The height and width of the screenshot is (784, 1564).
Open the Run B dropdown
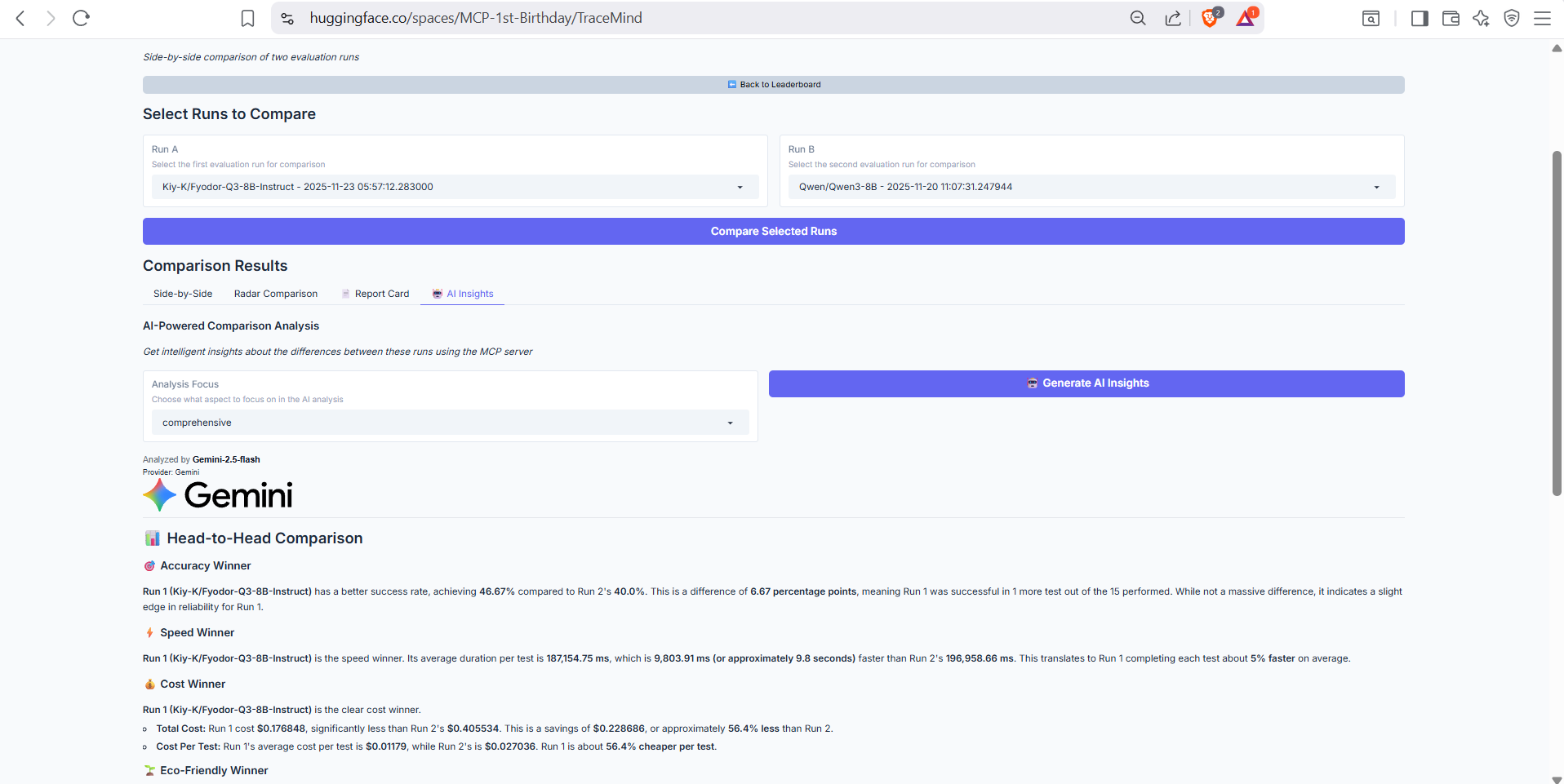pyautogui.click(x=1091, y=187)
